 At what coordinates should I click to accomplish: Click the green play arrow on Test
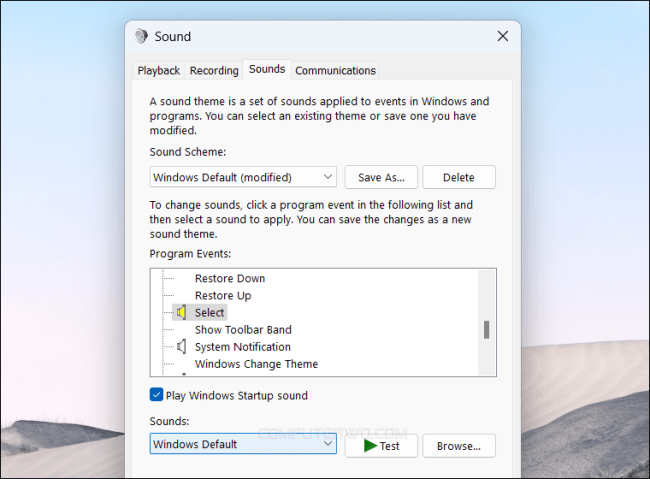tap(370, 446)
